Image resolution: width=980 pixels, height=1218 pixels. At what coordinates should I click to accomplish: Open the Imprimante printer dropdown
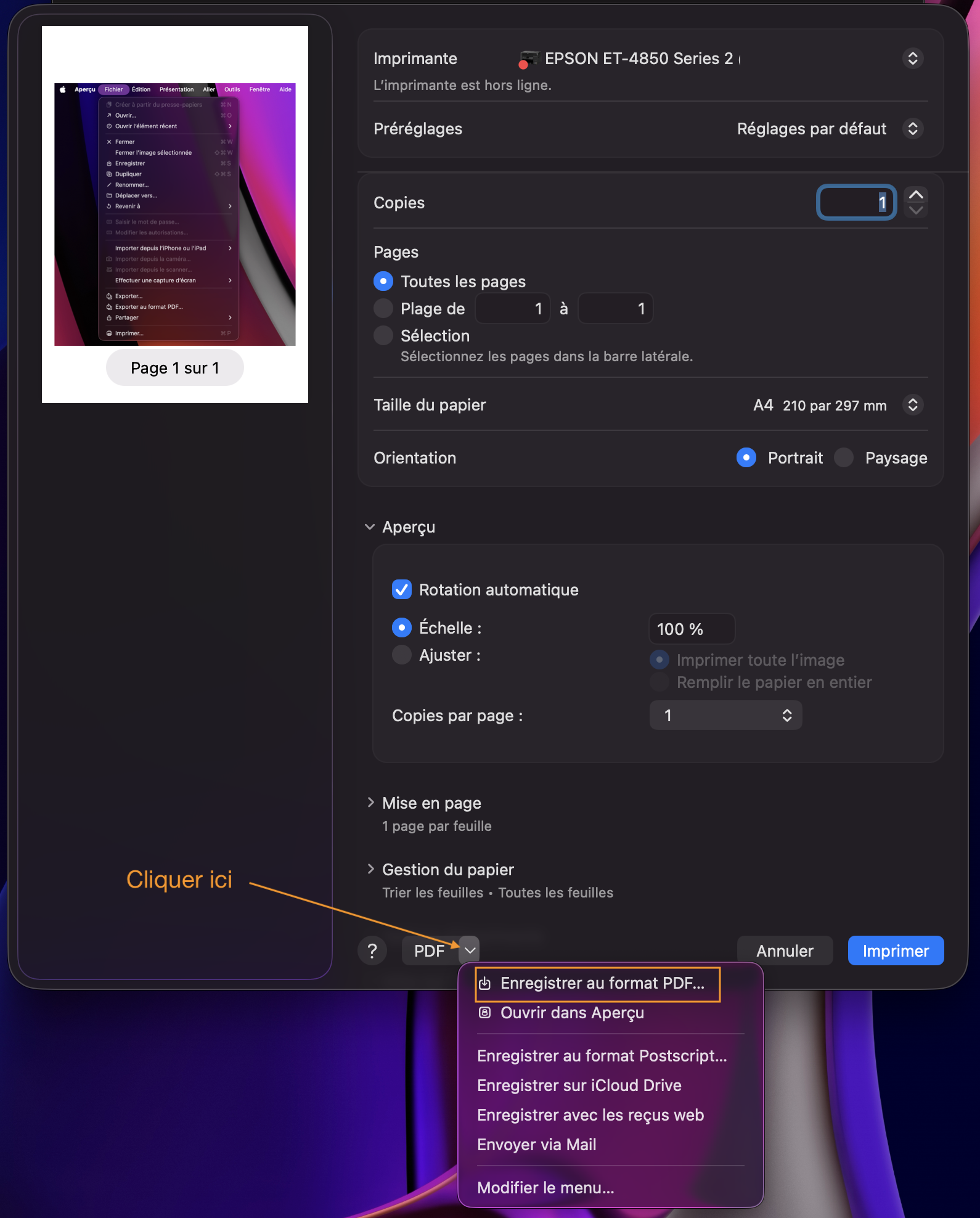pos(913,59)
